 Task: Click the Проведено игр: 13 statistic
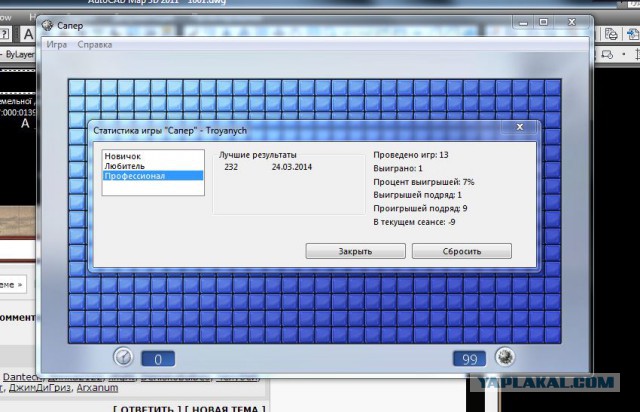pos(411,155)
